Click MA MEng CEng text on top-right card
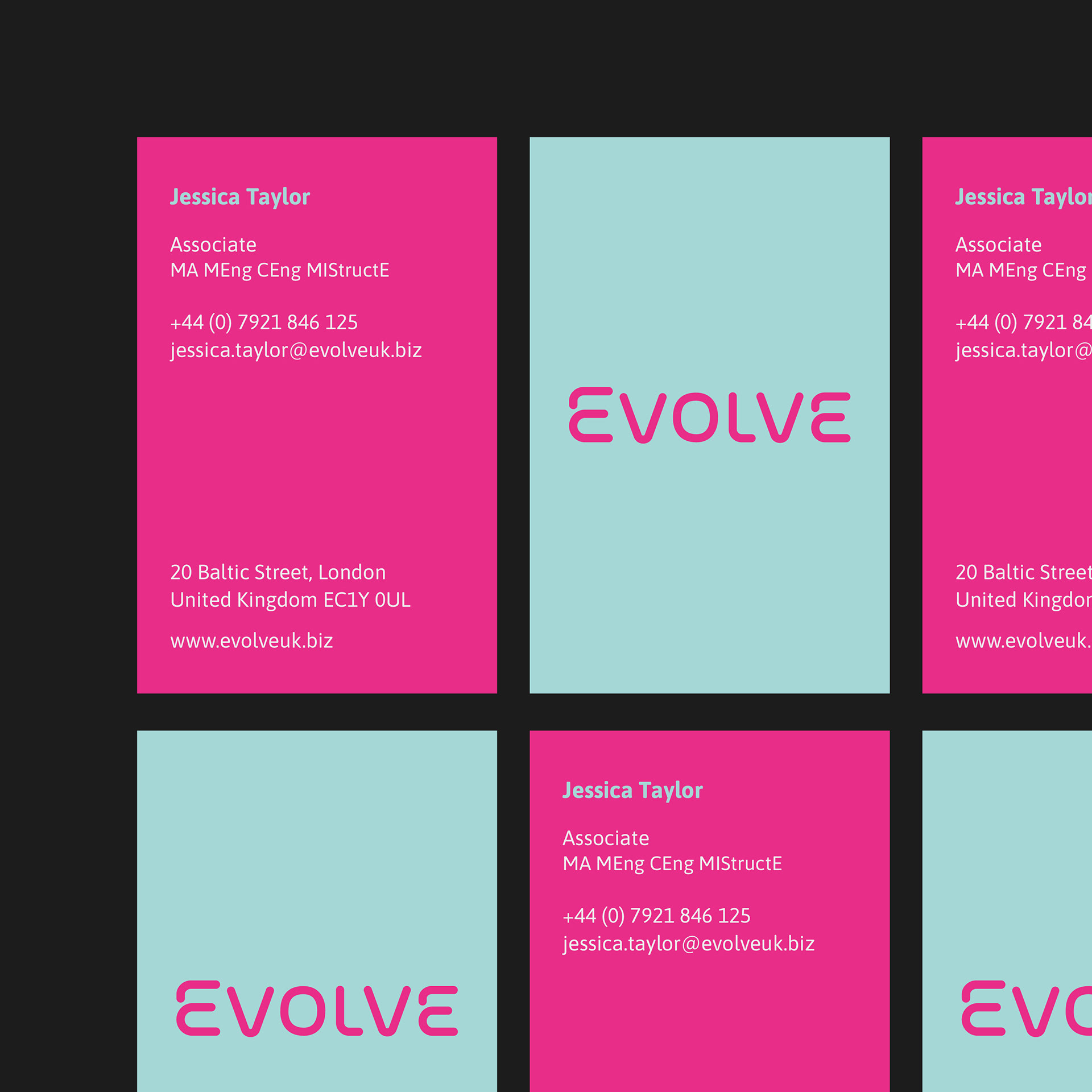This screenshot has height=1092, width=1092. click(x=1021, y=270)
